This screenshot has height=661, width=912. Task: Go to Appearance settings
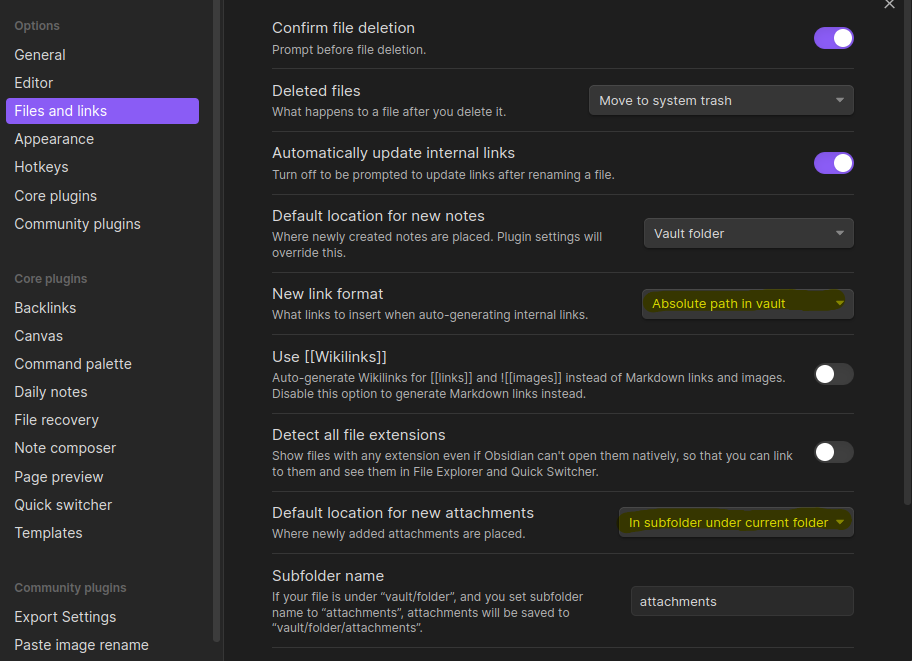[54, 139]
